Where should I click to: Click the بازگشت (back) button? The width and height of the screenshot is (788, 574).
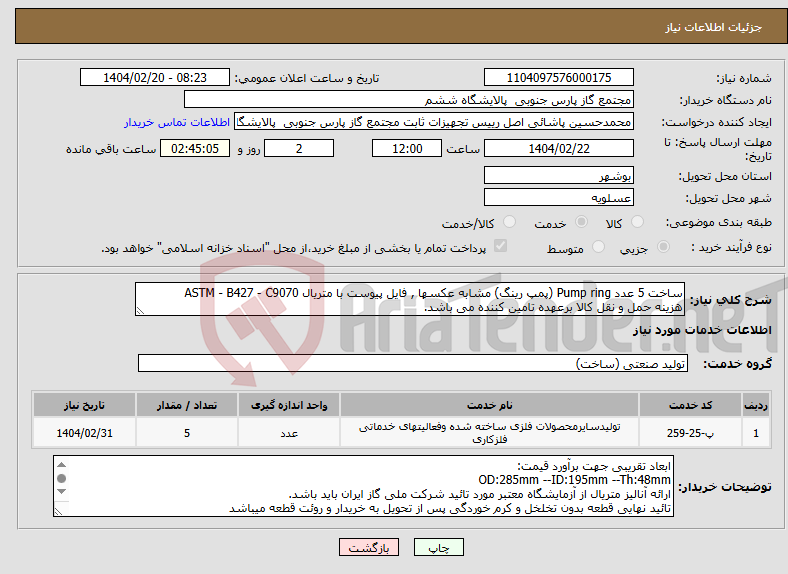pos(369,547)
